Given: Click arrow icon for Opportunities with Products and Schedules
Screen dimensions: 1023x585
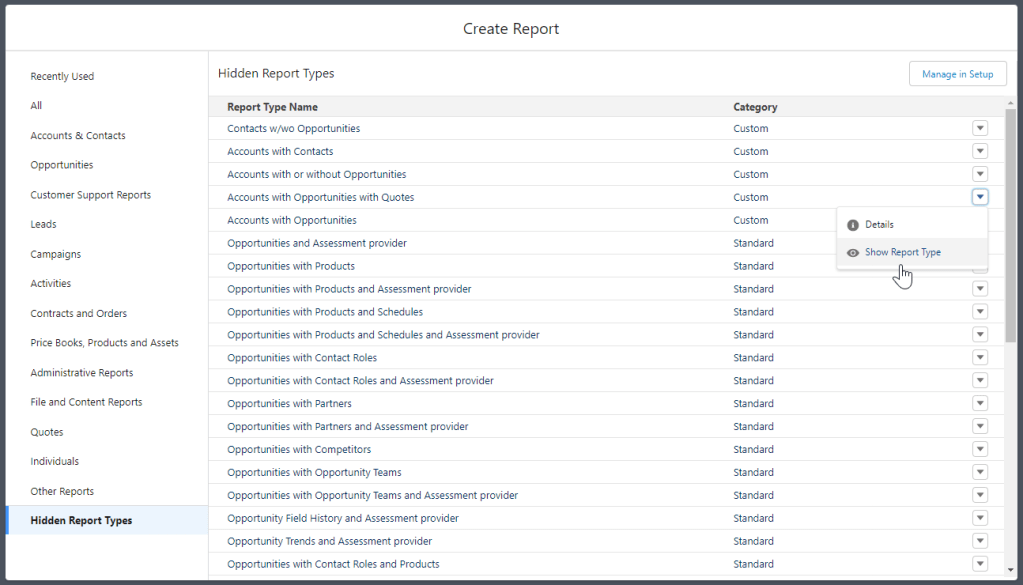Looking at the screenshot, I should point(980,312).
